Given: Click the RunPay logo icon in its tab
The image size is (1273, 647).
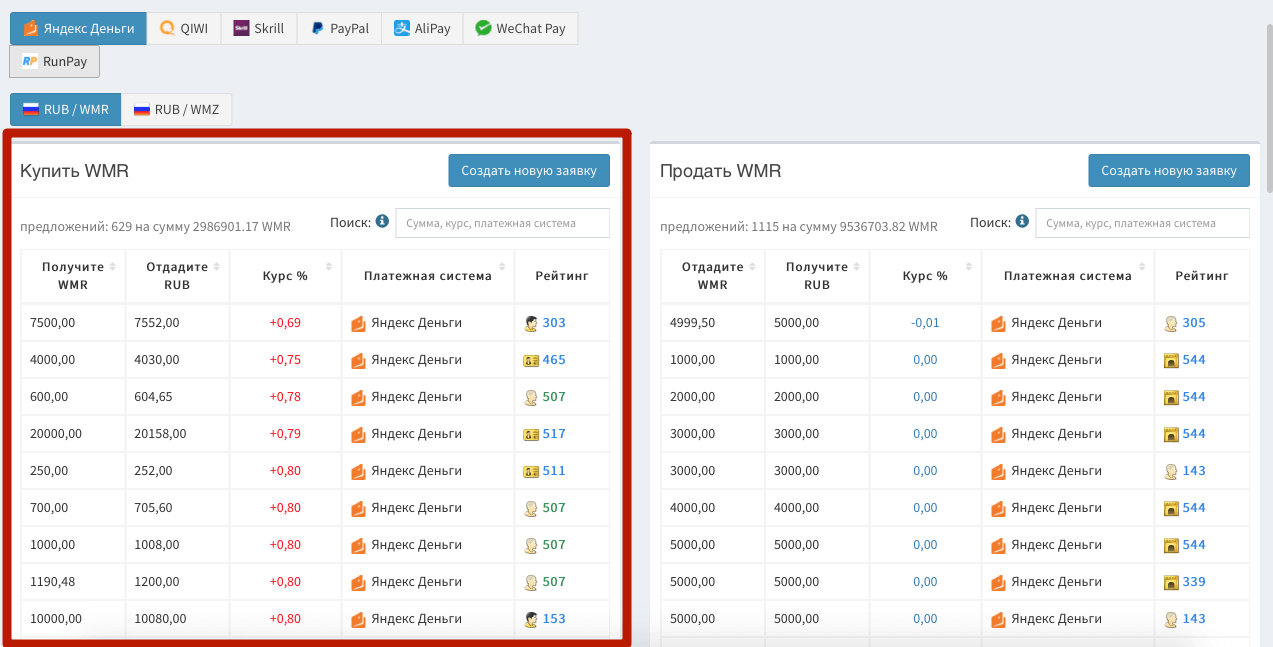Looking at the screenshot, I should pos(30,61).
